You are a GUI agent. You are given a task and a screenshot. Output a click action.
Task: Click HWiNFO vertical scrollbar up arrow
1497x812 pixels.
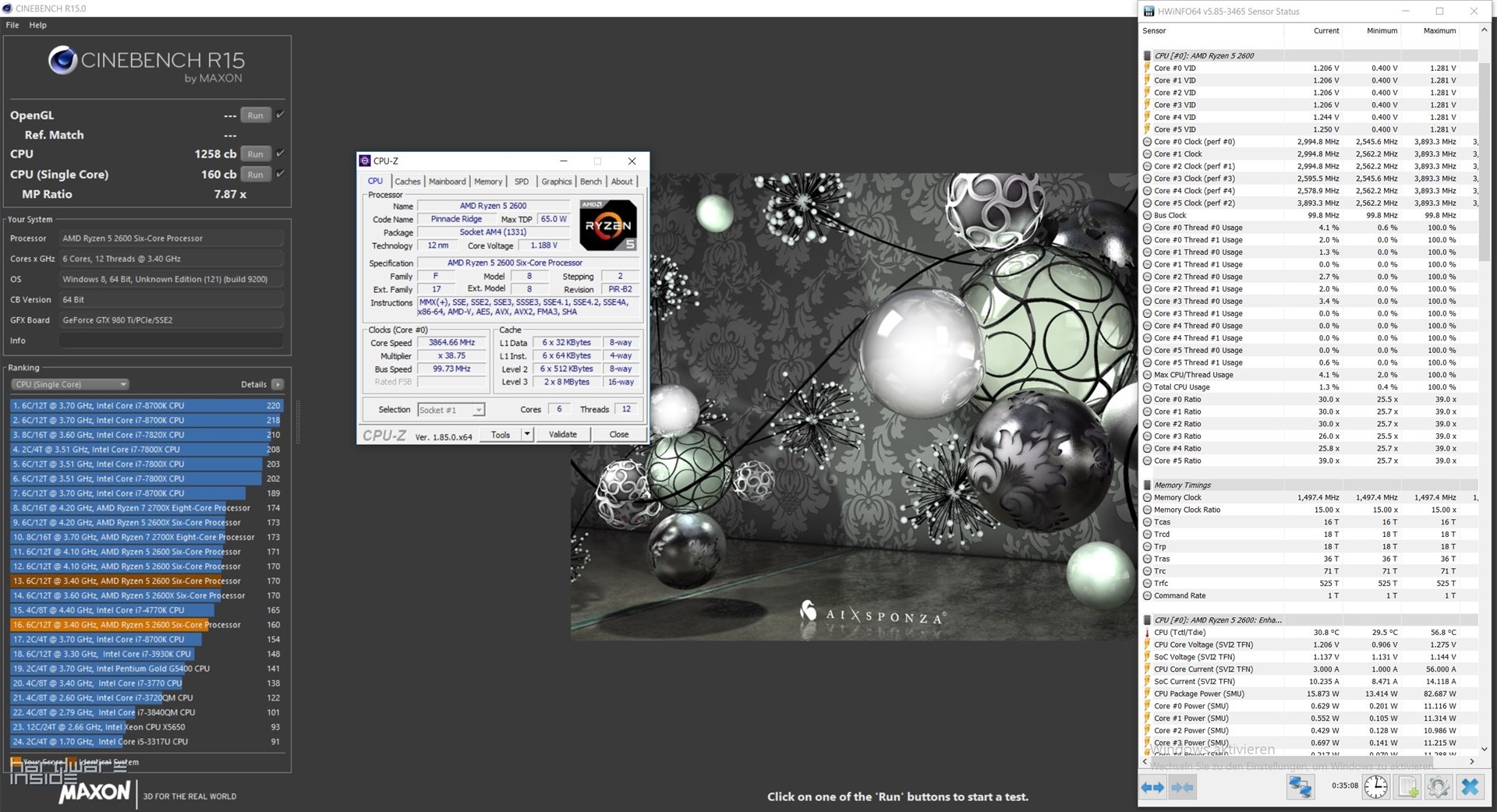pyautogui.click(x=1484, y=30)
